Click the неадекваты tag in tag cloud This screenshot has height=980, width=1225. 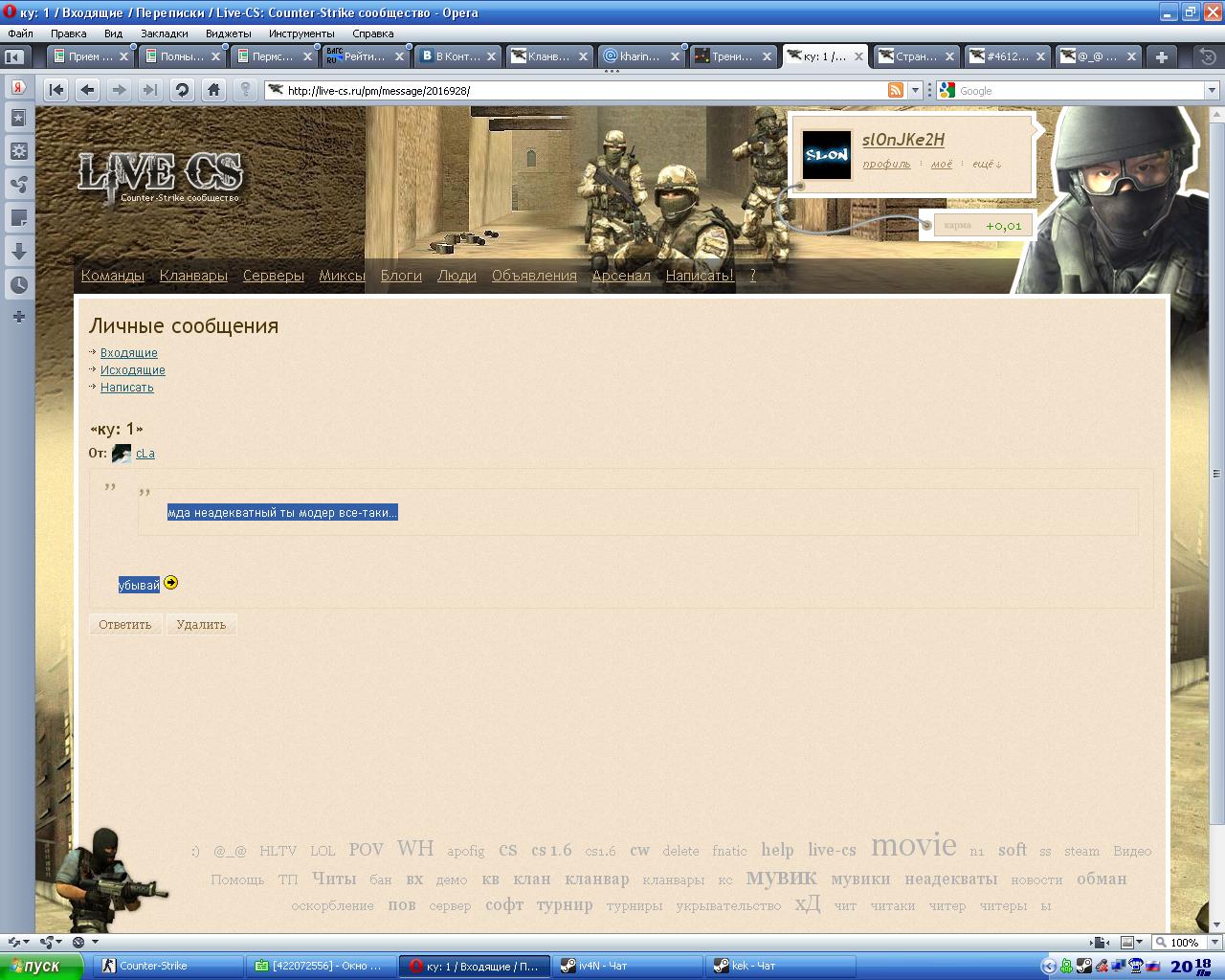click(x=950, y=879)
